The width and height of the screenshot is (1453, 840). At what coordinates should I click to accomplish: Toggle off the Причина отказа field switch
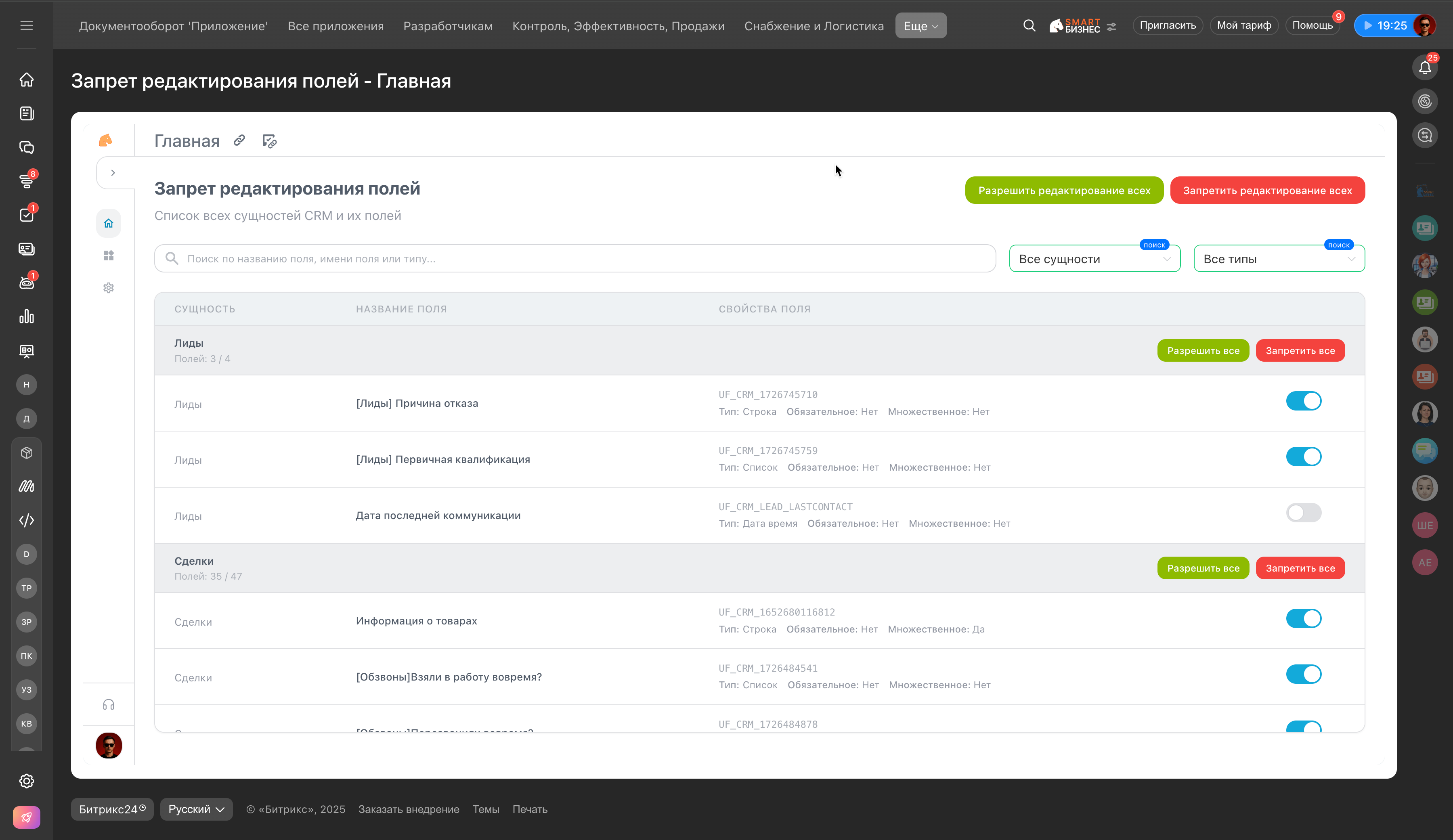pyautogui.click(x=1303, y=401)
